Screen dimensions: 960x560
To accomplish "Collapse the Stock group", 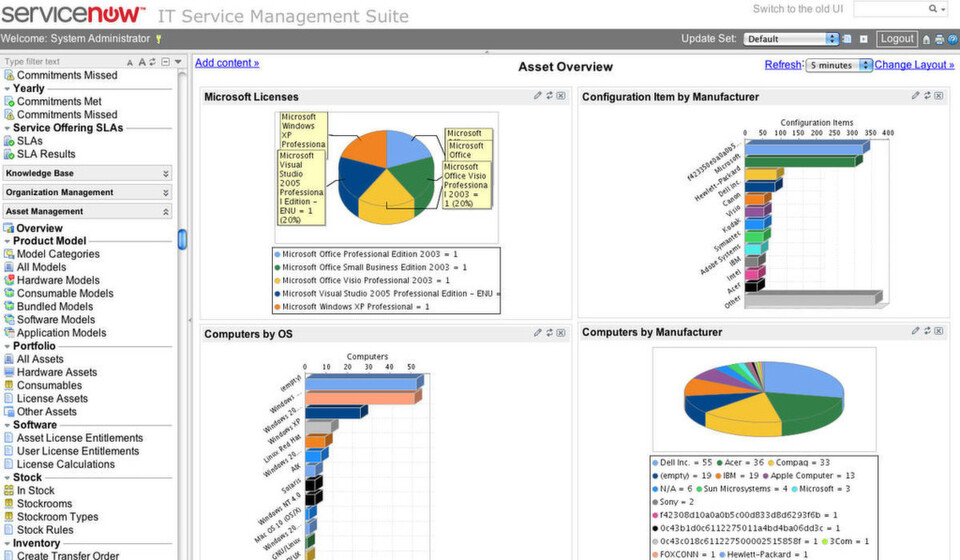I will click(x=7, y=478).
